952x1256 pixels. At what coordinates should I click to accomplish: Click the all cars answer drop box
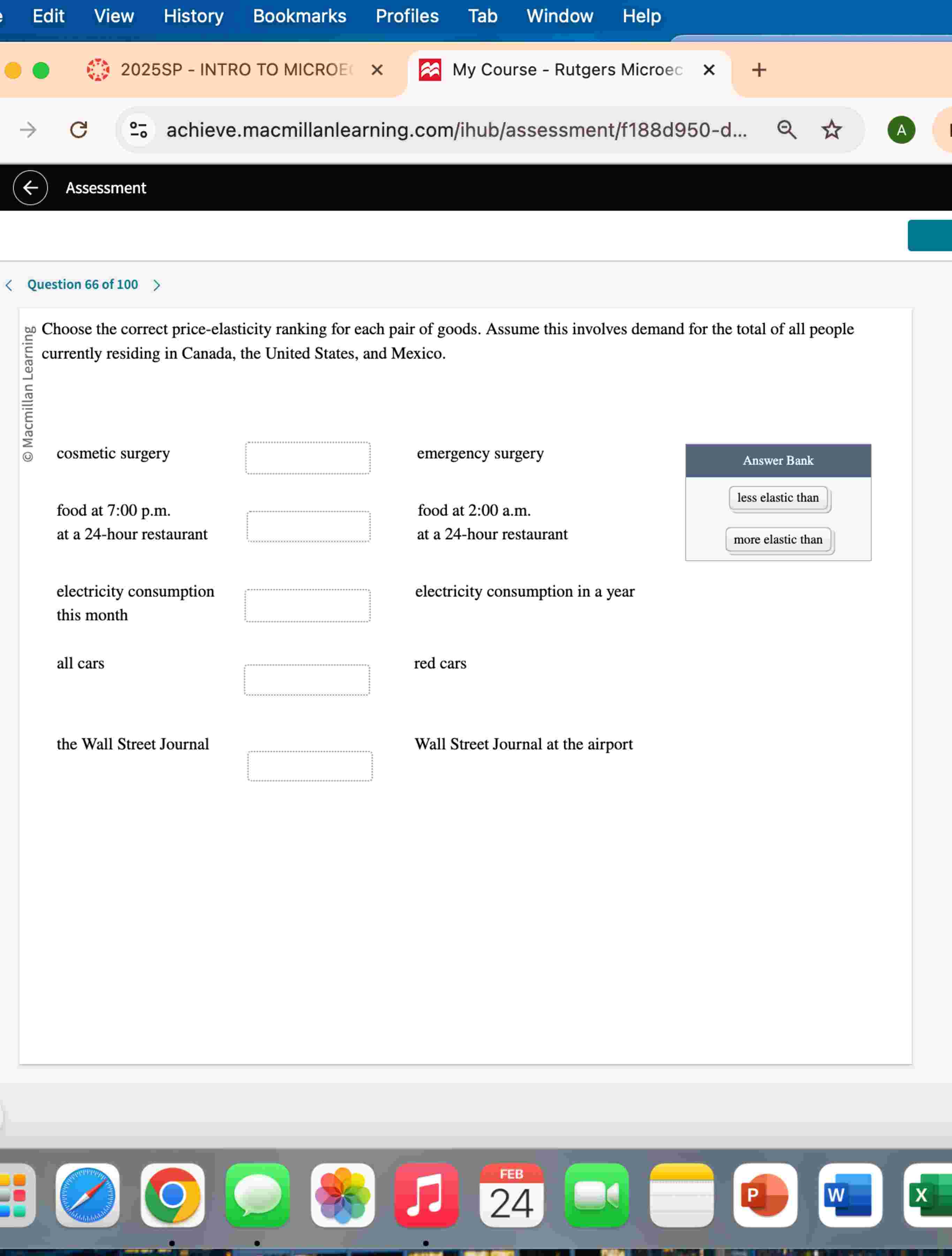point(307,680)
